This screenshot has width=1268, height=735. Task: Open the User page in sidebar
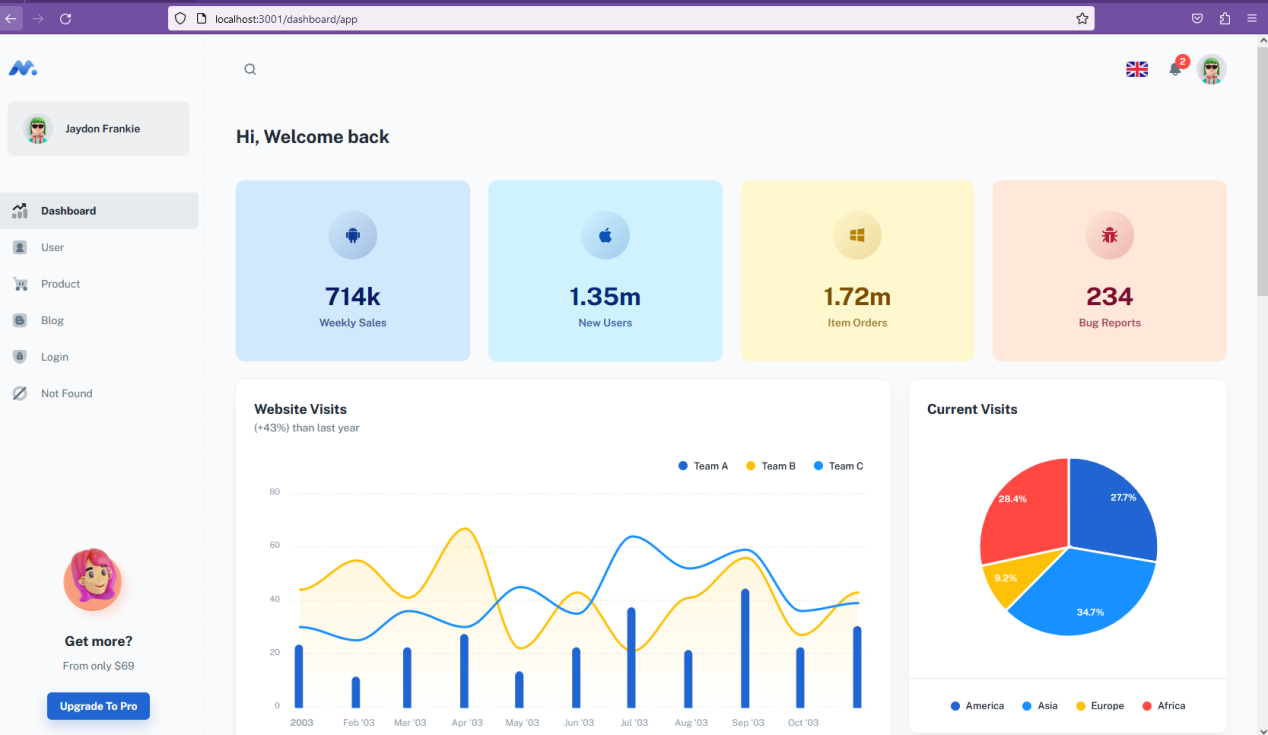click(x=52, y=247)
